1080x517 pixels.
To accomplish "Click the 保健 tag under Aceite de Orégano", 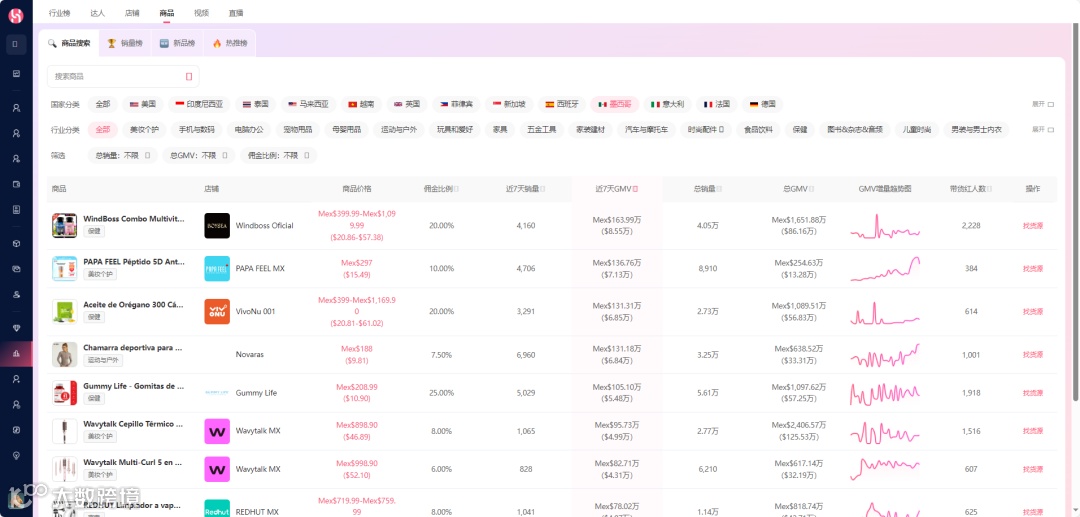I will point(94,317).
